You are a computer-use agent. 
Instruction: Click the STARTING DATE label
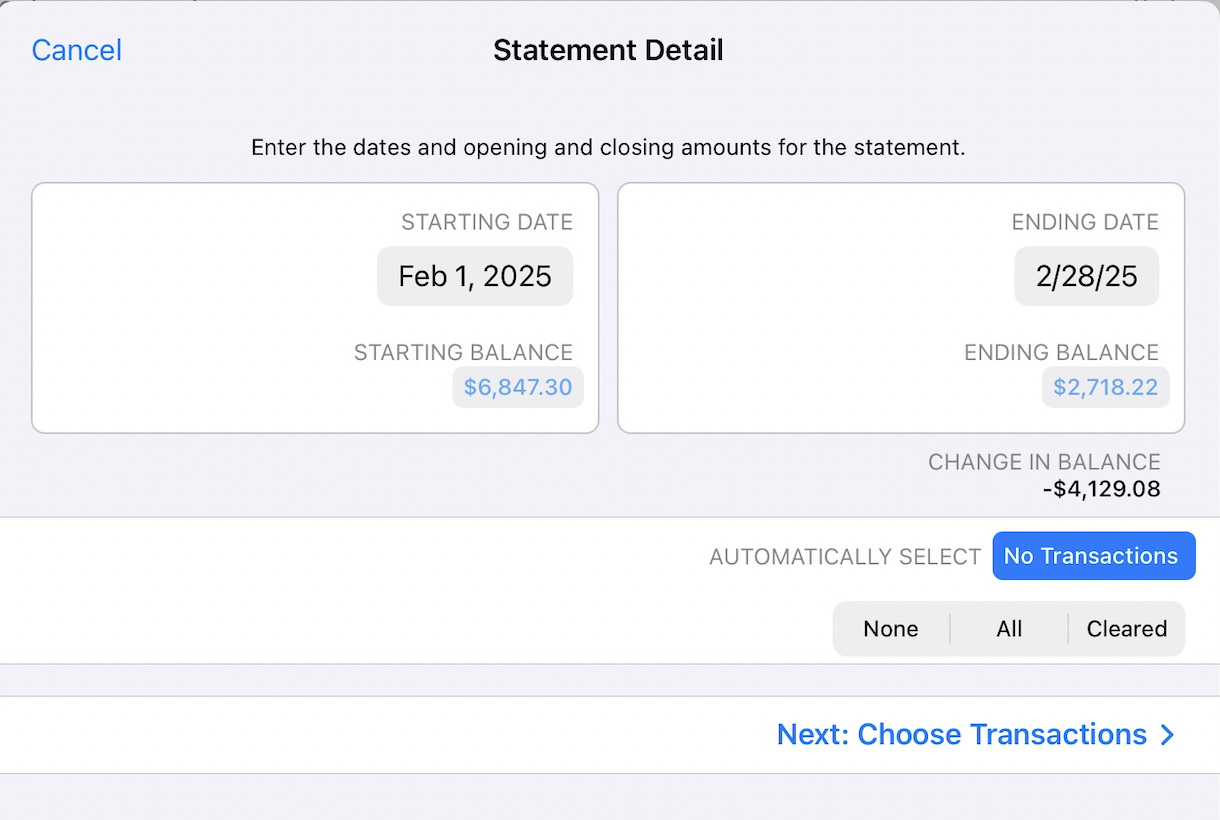[x=487, y=222]
